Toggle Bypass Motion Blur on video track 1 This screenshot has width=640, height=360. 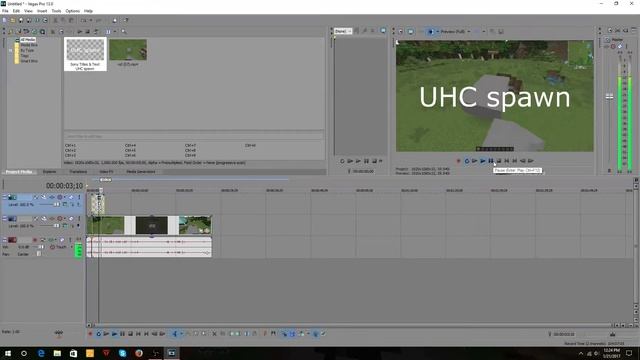point(36,197)
